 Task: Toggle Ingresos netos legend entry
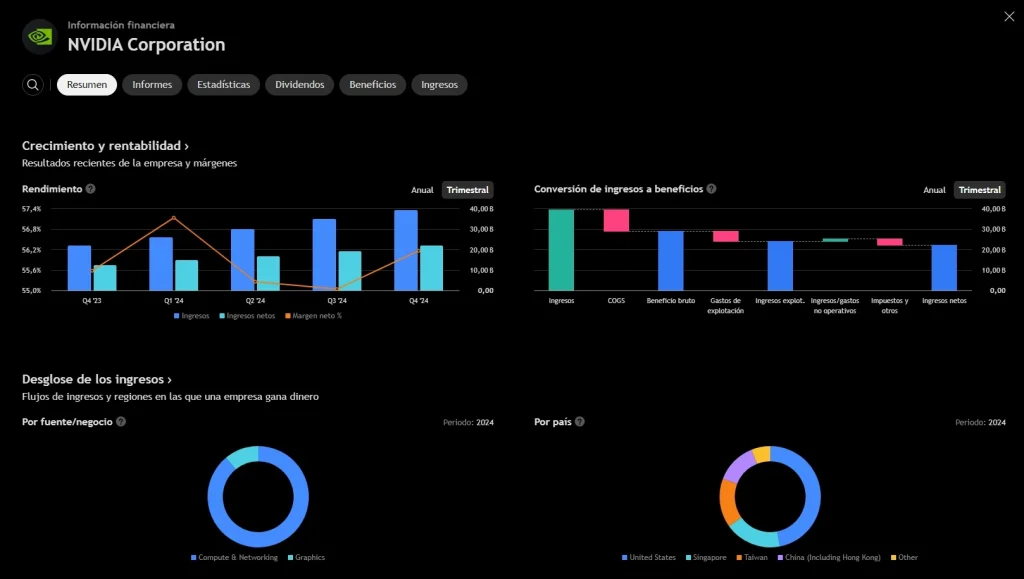247,316
